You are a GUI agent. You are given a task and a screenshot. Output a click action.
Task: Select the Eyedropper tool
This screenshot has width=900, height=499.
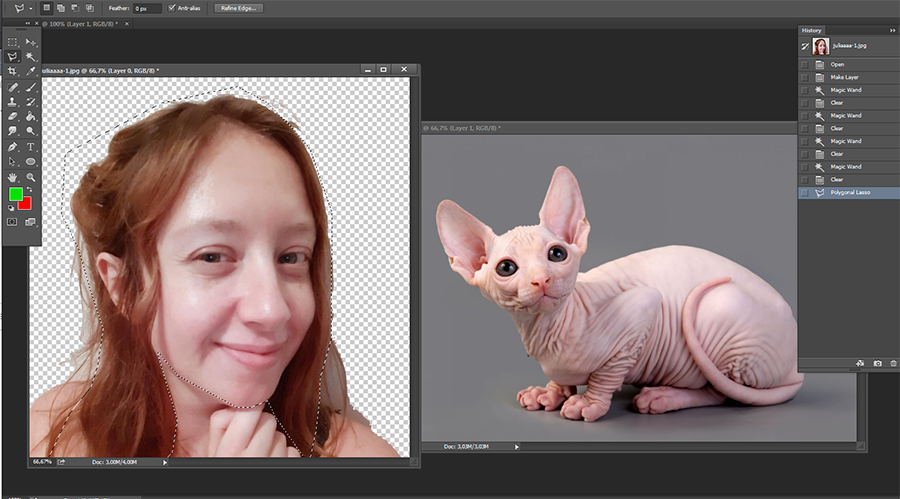pos(31,72)
